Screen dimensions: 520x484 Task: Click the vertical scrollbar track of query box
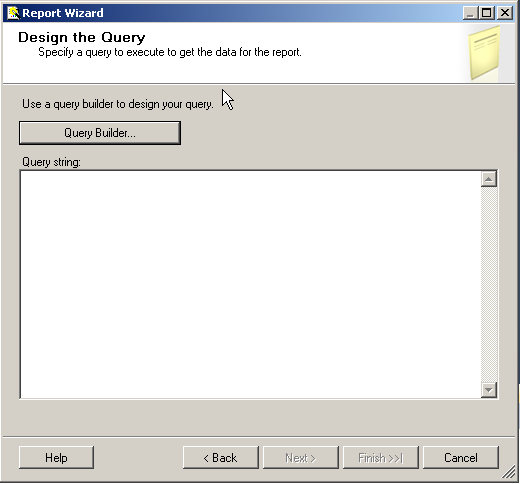coord(489,284)
